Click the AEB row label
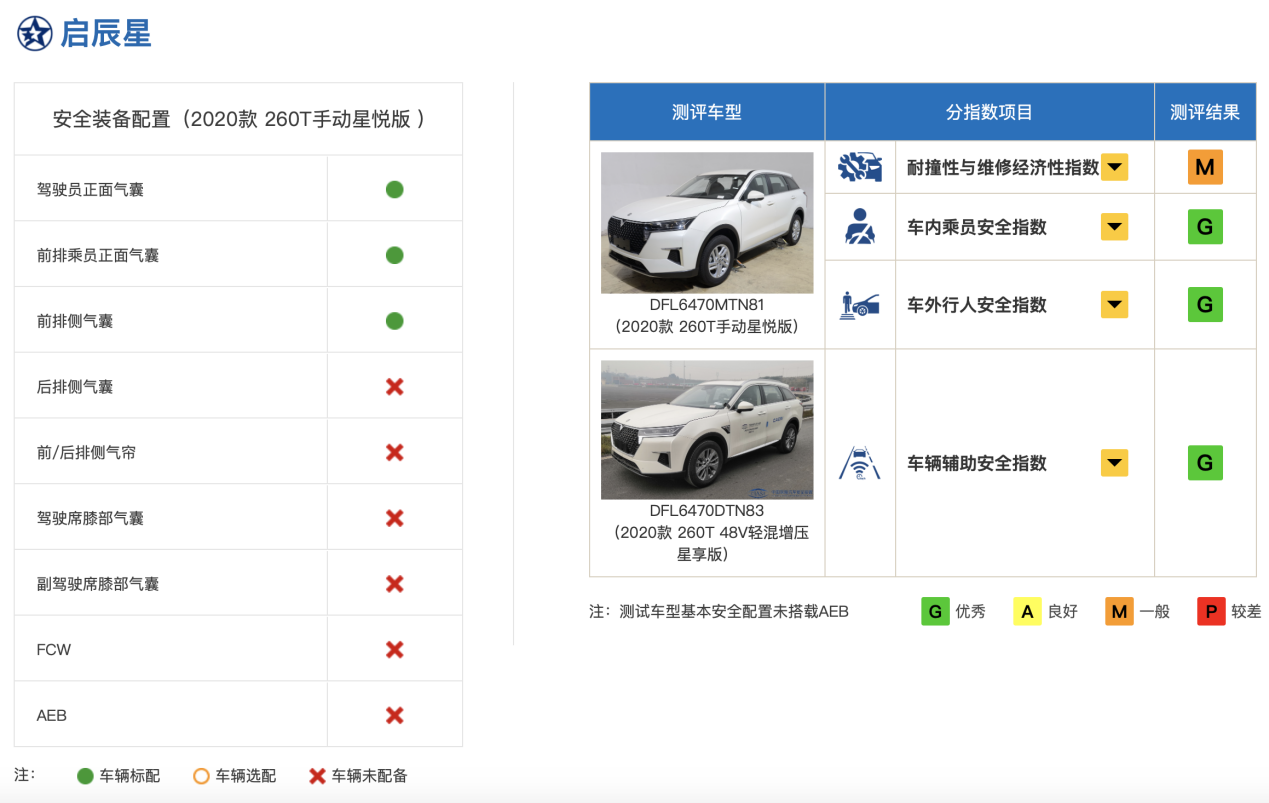The image size is (1269, 803). point(52,715)
